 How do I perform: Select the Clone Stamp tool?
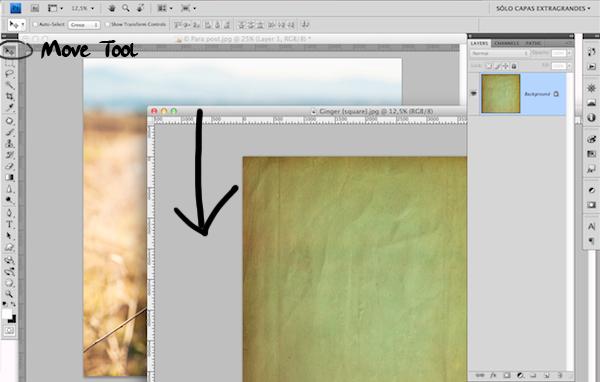(10, 144)
